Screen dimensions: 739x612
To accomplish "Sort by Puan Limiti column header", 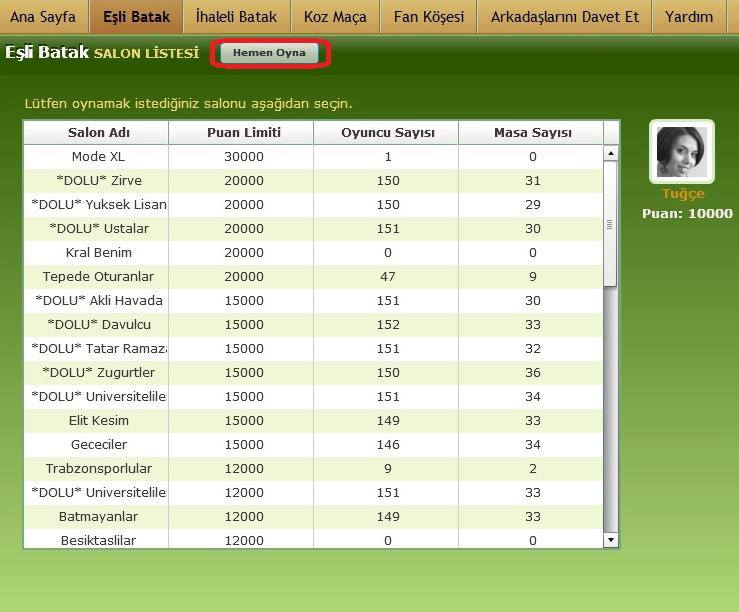I will point(243,133).
